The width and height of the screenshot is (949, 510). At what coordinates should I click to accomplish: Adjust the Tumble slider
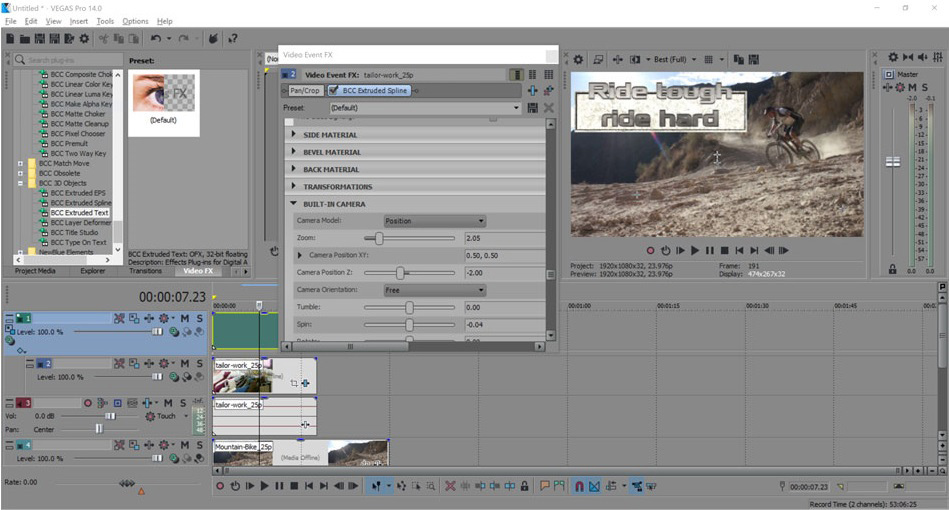[x=410, y=307]
